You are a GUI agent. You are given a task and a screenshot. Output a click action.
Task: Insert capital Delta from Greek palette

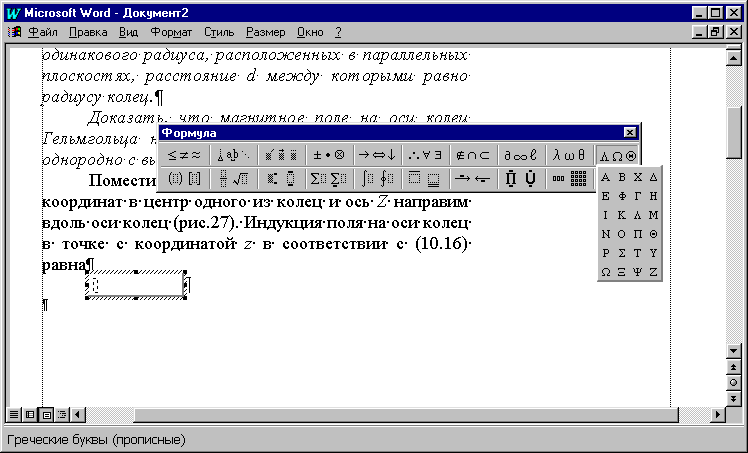[x=654, y=177]
